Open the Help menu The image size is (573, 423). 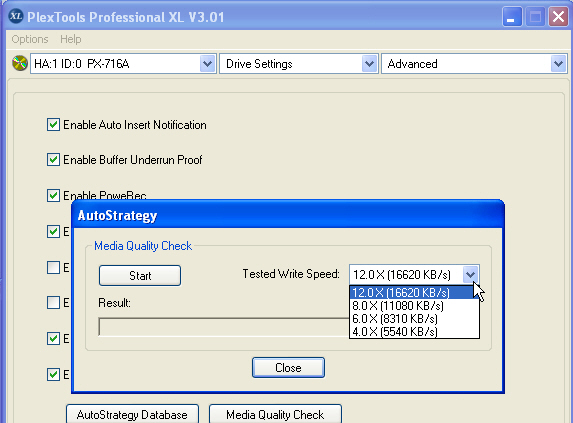point(71,39)
